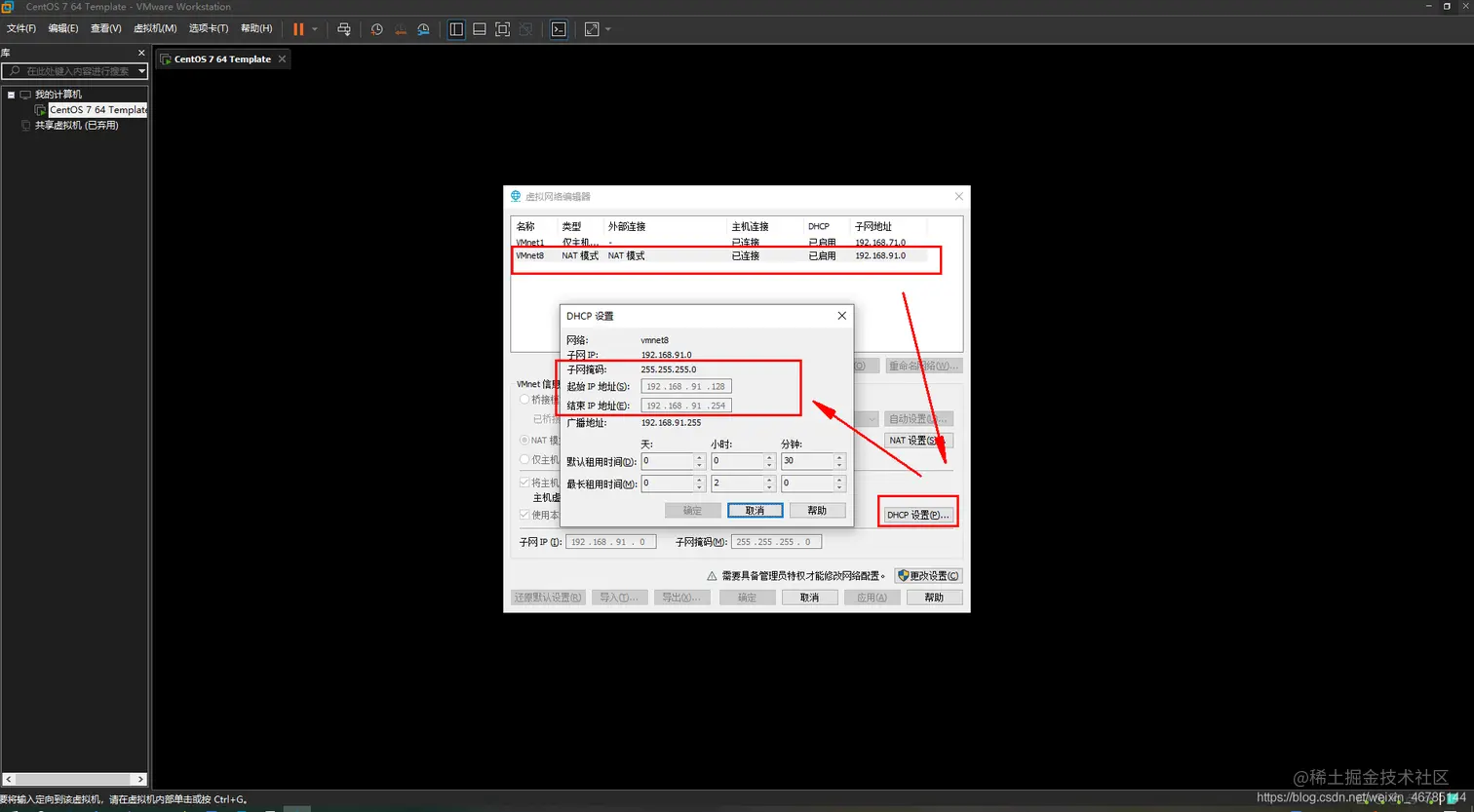Image resolution: width=1474 pixels, height=812 pixels.
Task: Open the 虚拟机(M) menu
Action: tap(155, 29)
